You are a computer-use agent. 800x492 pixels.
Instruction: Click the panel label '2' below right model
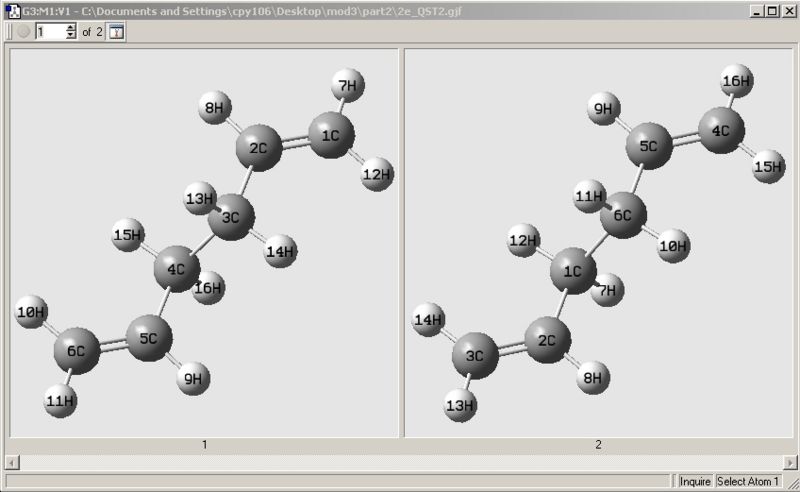click(598, 445)
